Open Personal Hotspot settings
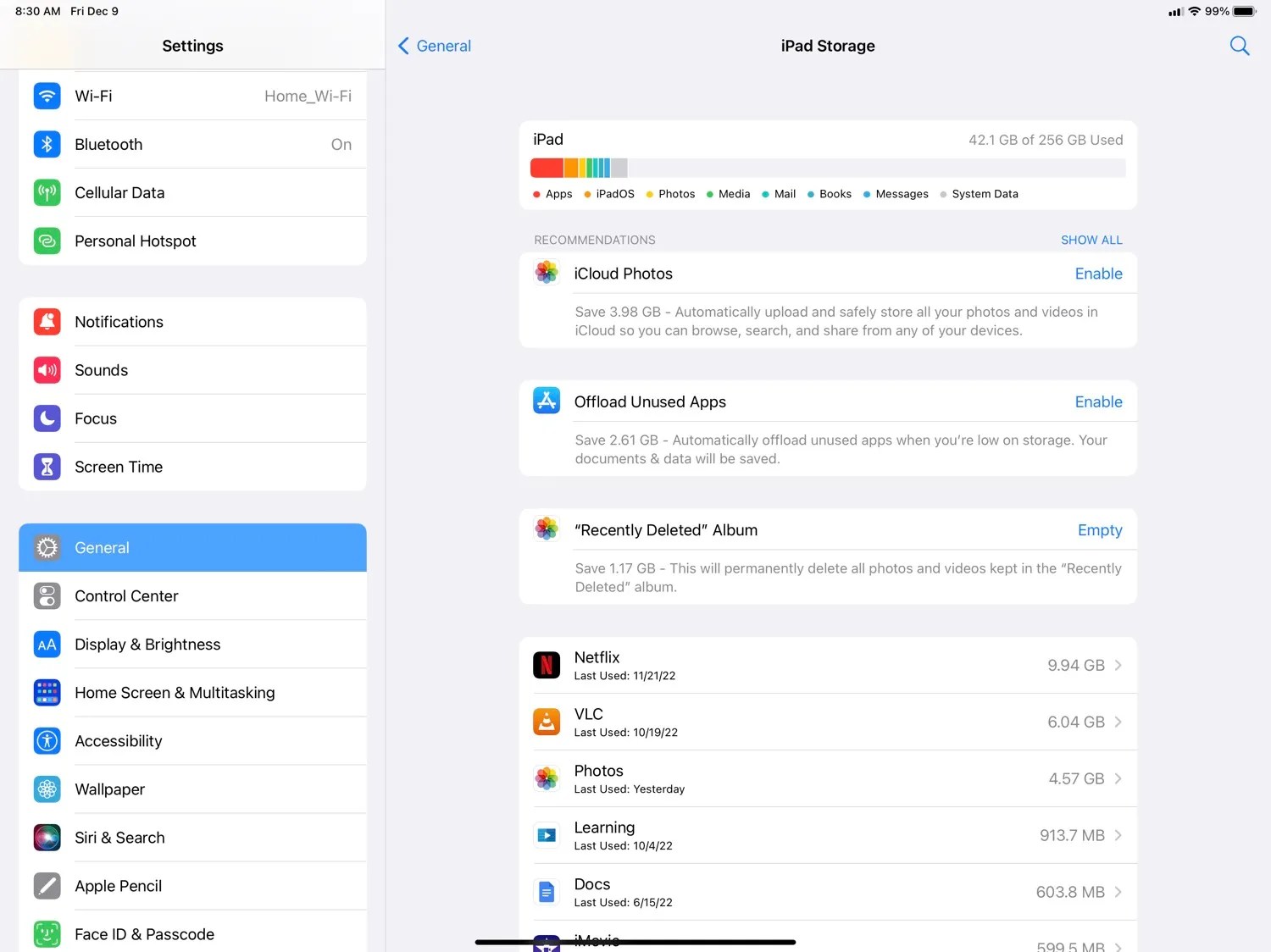Image resolution: width=1271 pixels, height=952 pixels. (x=47, y=241)
